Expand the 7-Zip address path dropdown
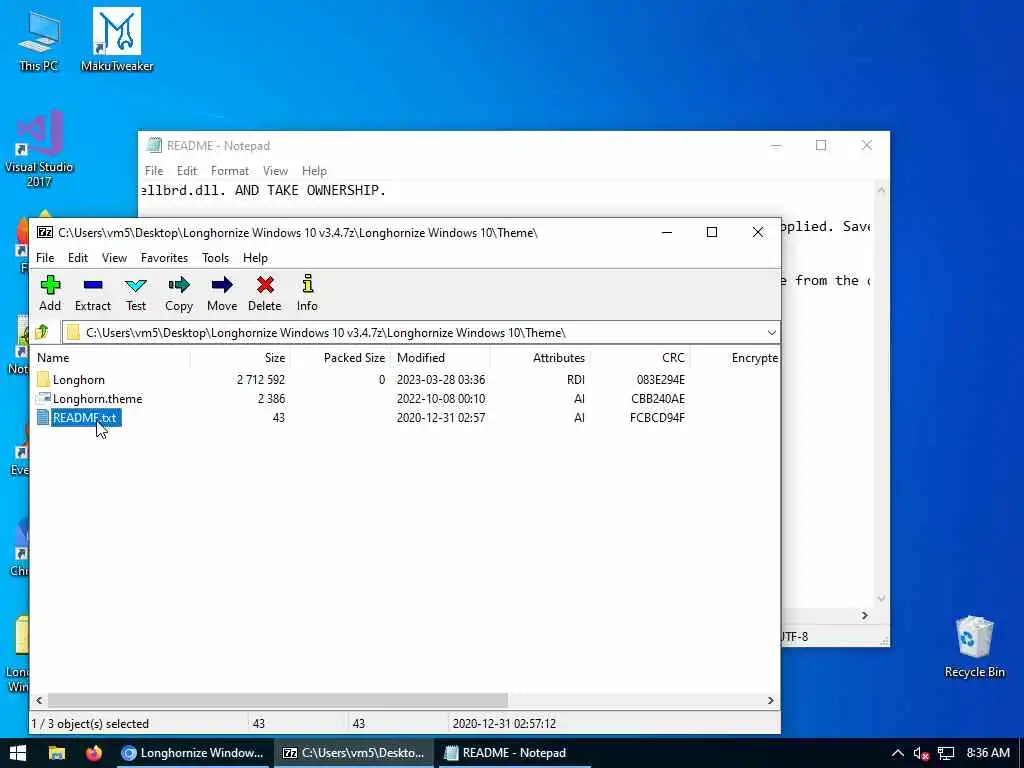Viewport: 1024px width, 768px height. [771, 332]
